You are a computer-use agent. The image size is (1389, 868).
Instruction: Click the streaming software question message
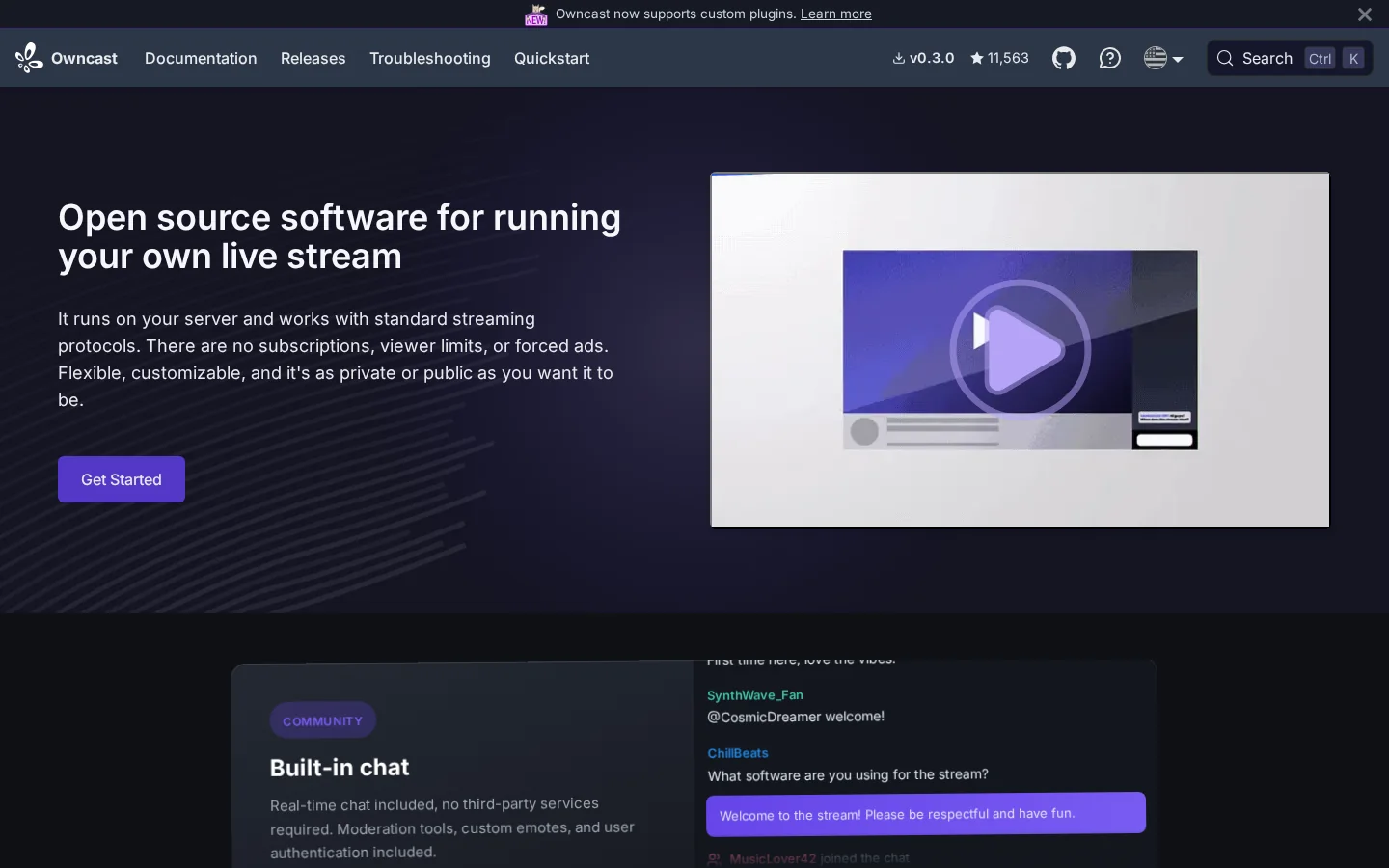click(x=848, y=774)
